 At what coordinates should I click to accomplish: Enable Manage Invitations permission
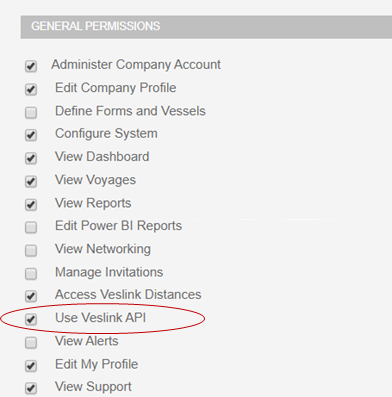(x=31, y=274)
